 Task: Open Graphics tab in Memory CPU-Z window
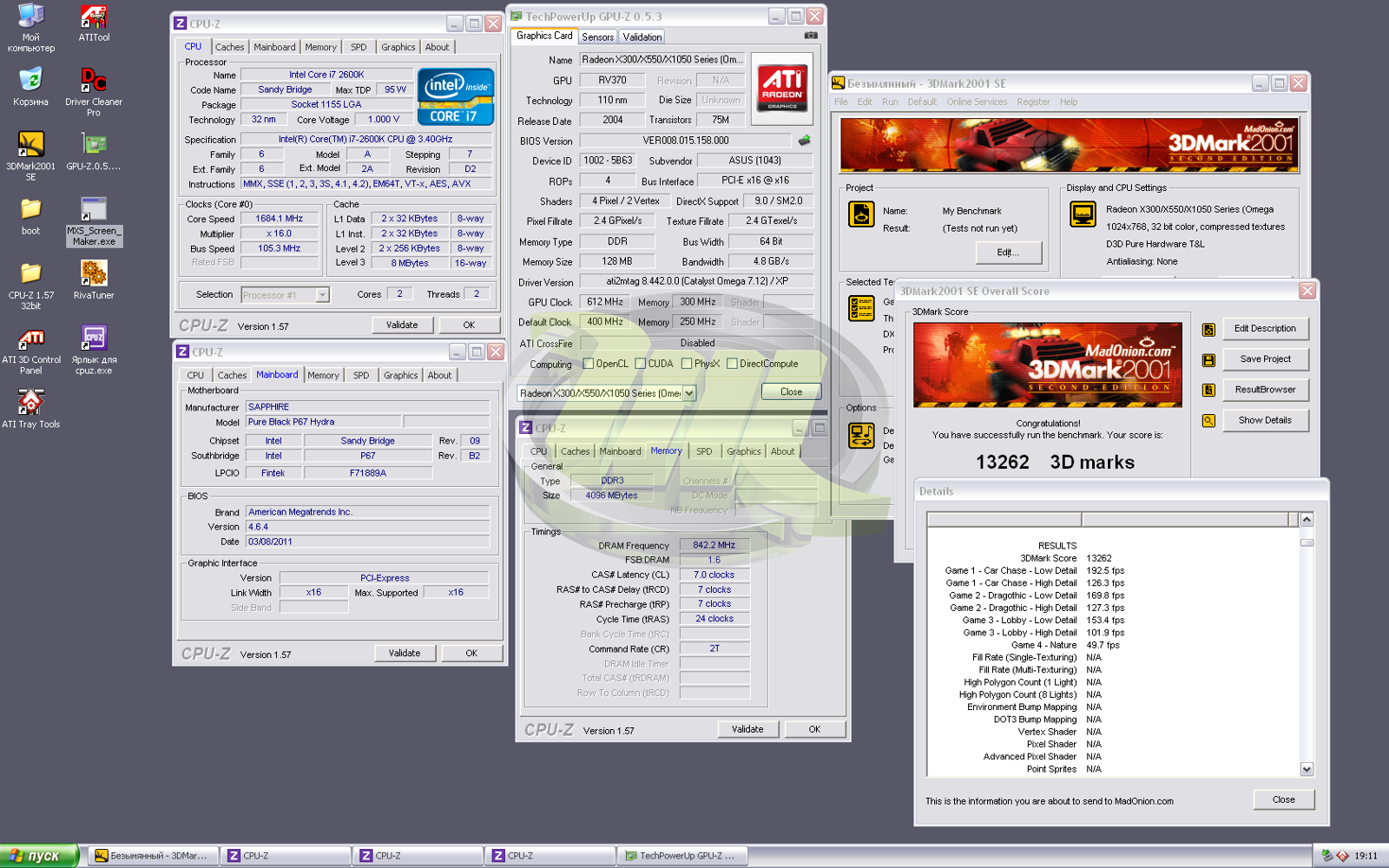[x=744, y=452]
